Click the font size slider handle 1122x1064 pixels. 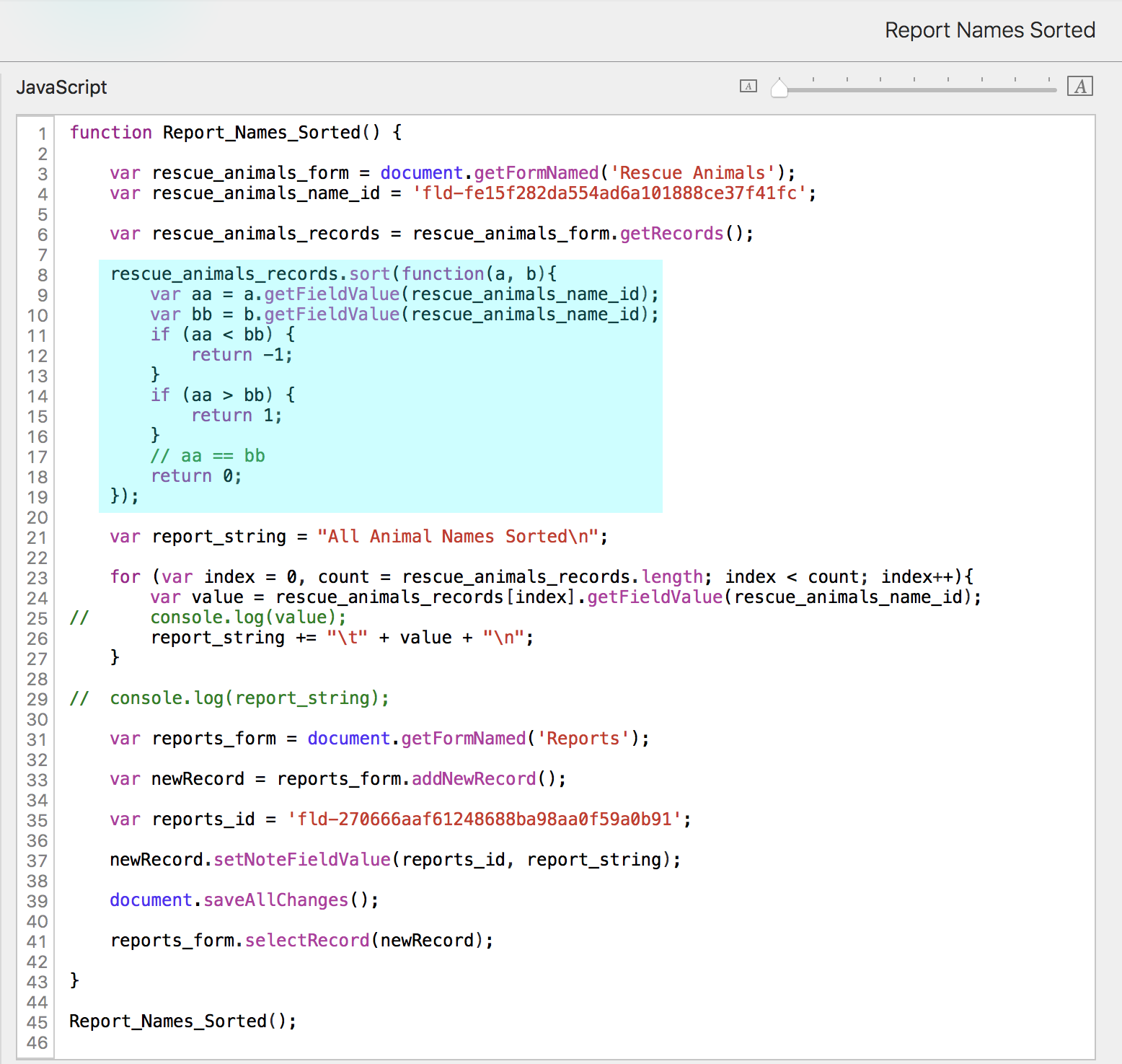coord(779,88)
